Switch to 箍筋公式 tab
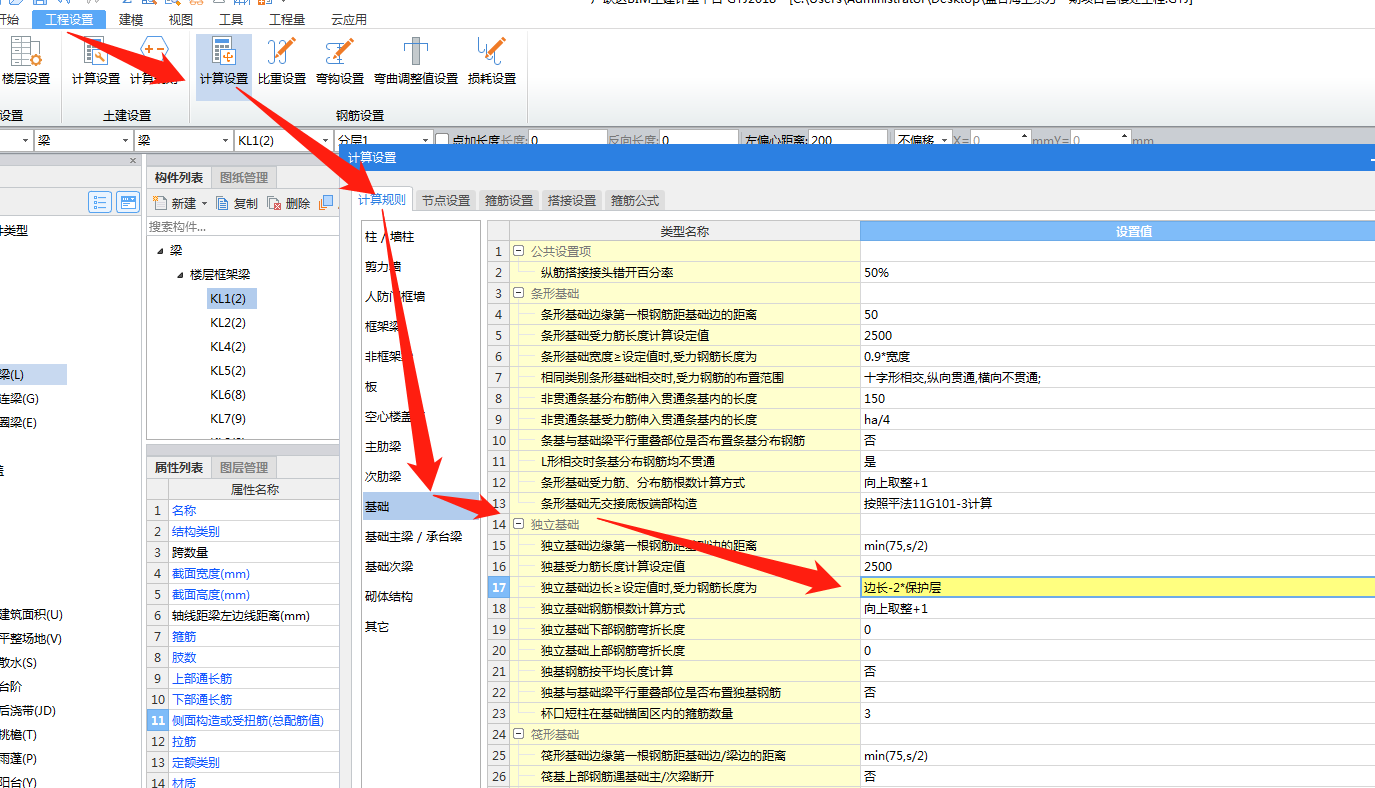The image size is (1375, 788). pyautogui.click(x=635, y=200)
